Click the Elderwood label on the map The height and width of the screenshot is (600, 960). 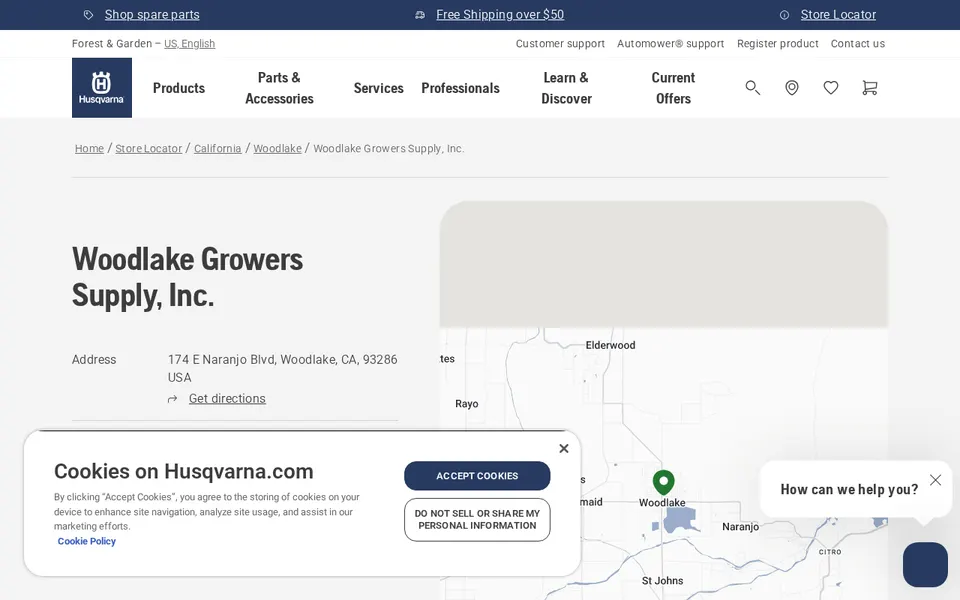[x=610, y=345]
